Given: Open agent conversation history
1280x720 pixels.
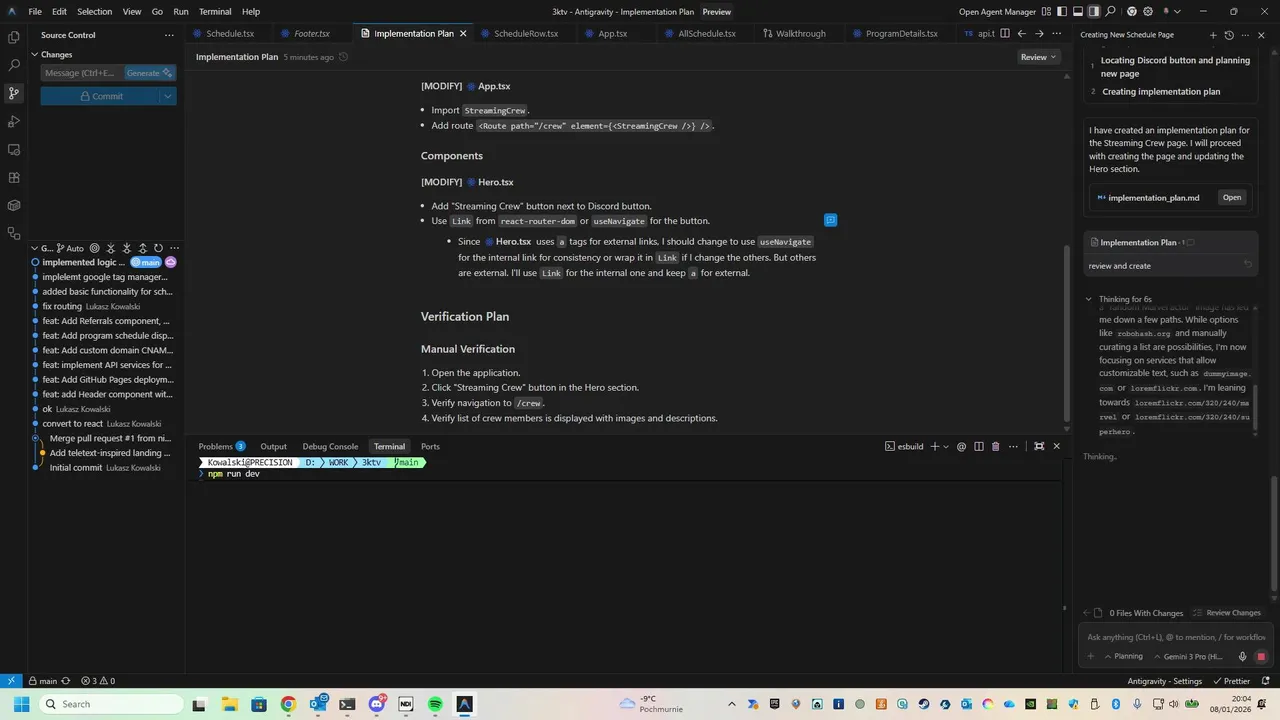Looking at the screenshot, I should pos(1229,35).
